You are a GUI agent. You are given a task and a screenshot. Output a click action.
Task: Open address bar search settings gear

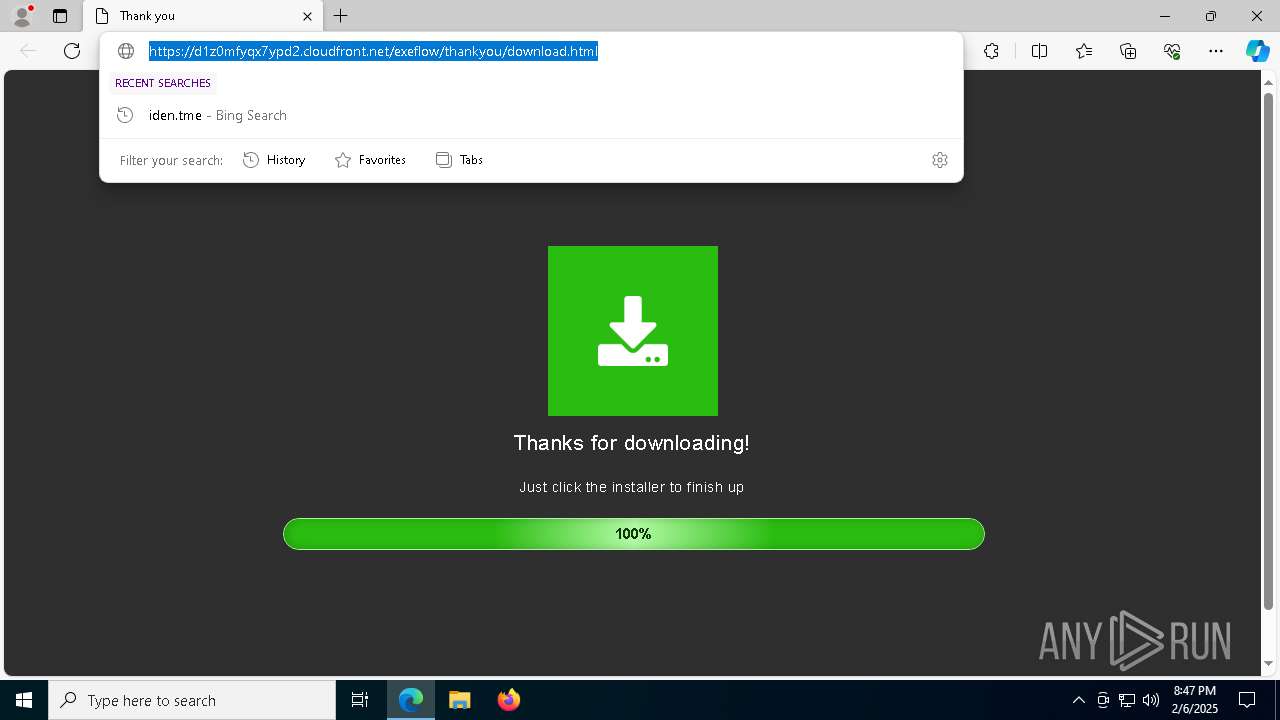[940, 160]
